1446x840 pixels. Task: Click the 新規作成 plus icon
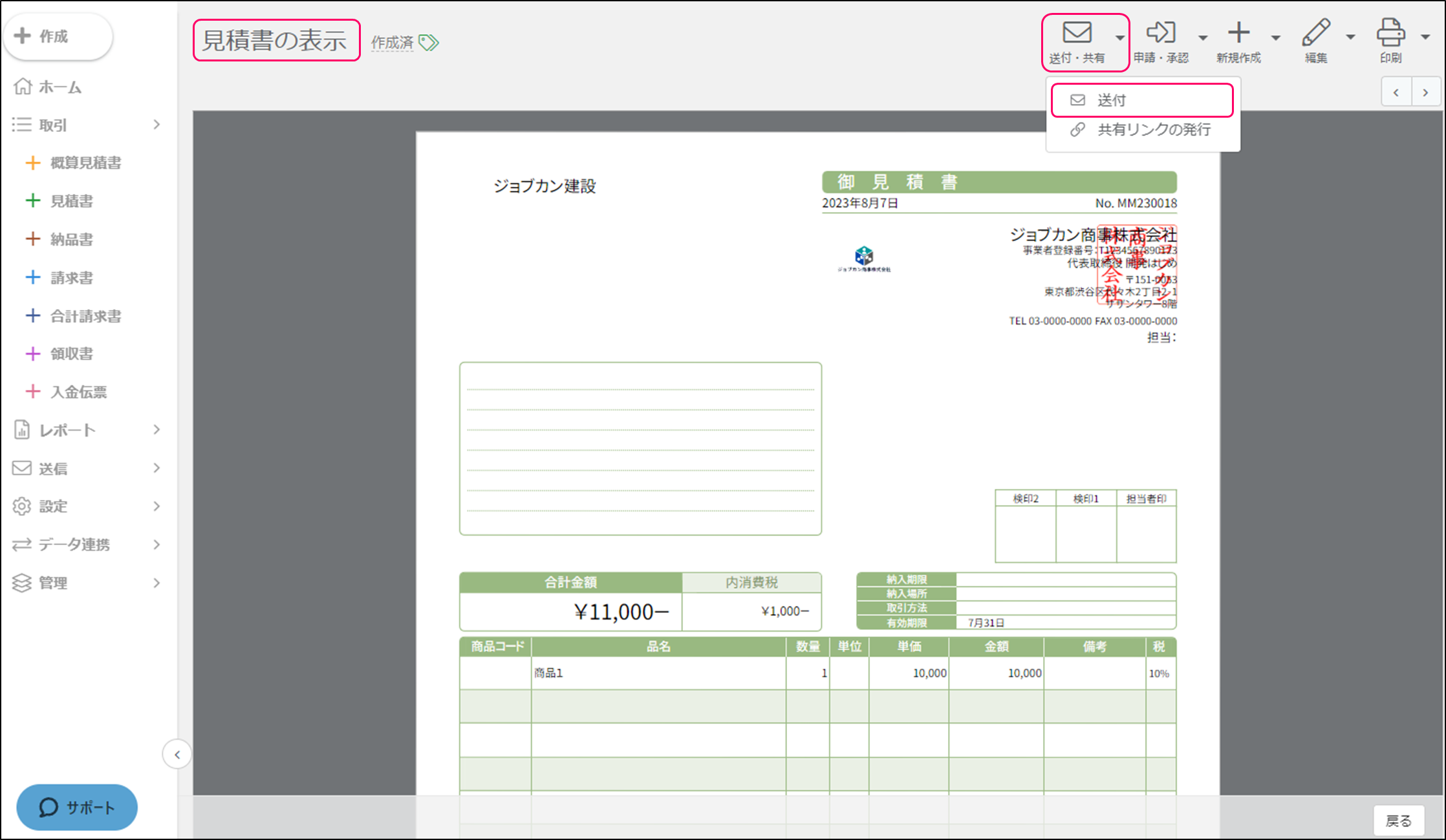click(x=1238, y=33)
